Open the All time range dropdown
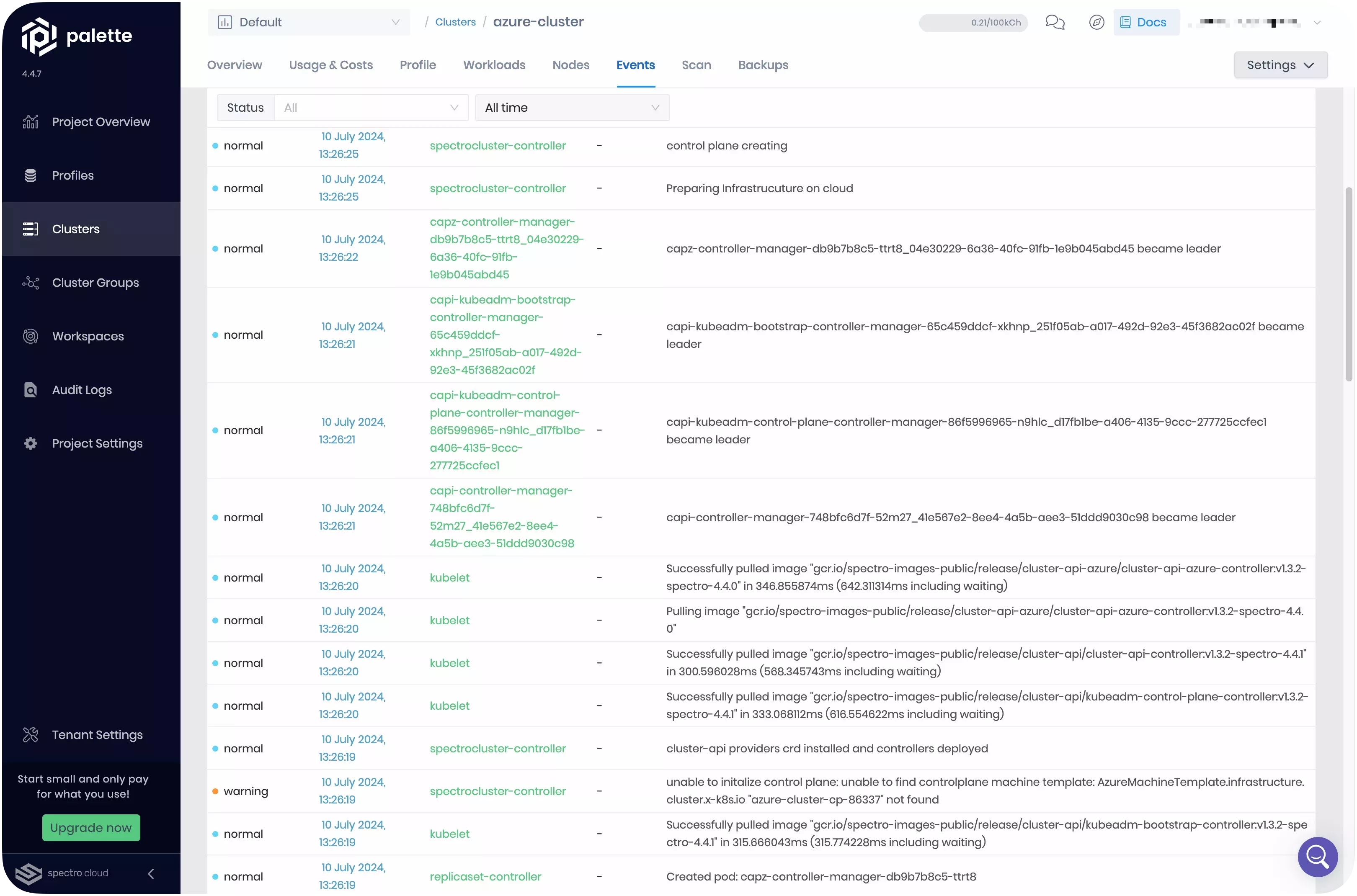Image resolution: width=1357 pixels, height=896 pixels. (x=572, y=108)
